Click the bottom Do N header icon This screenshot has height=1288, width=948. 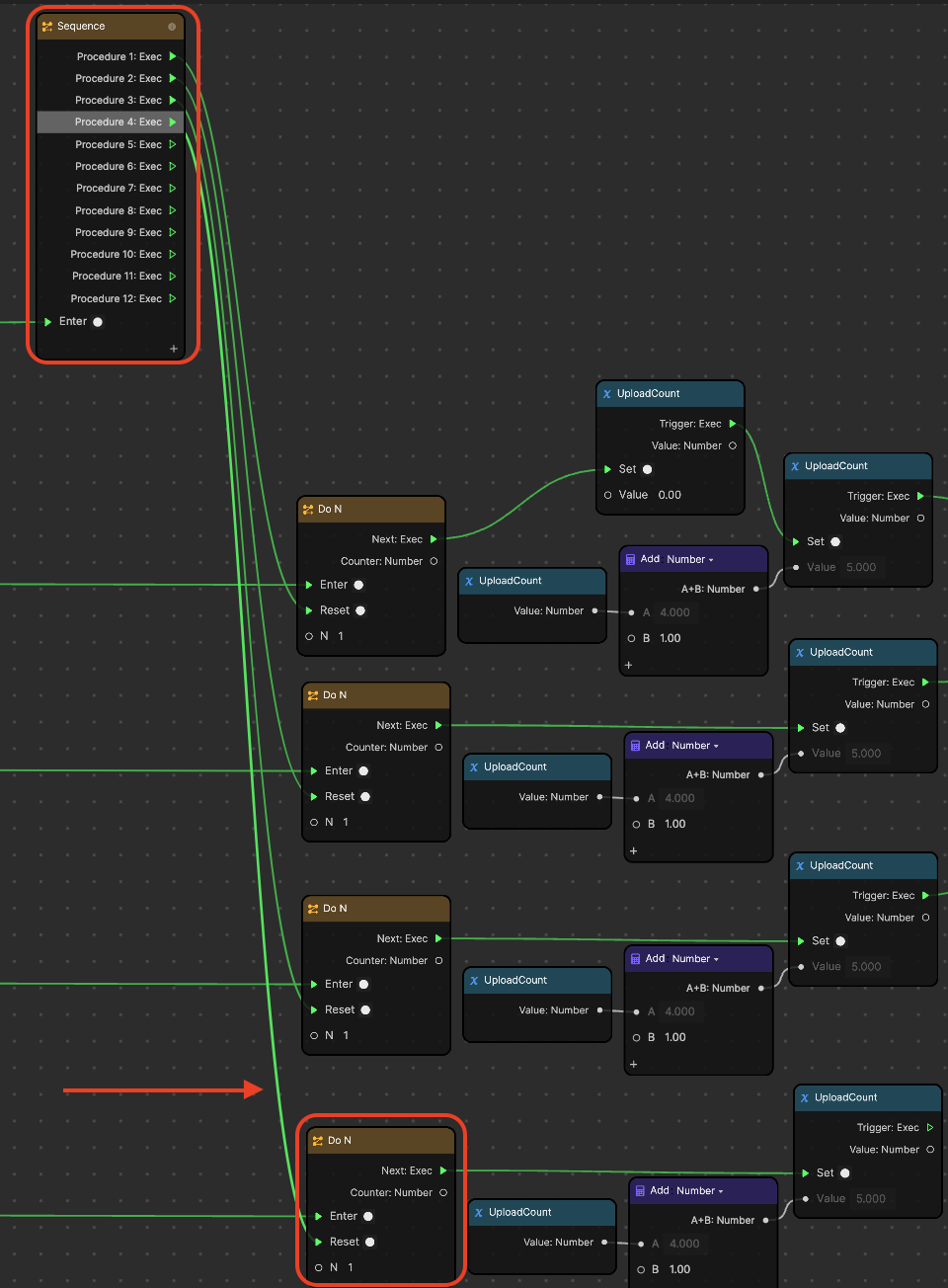(318, 1141)
